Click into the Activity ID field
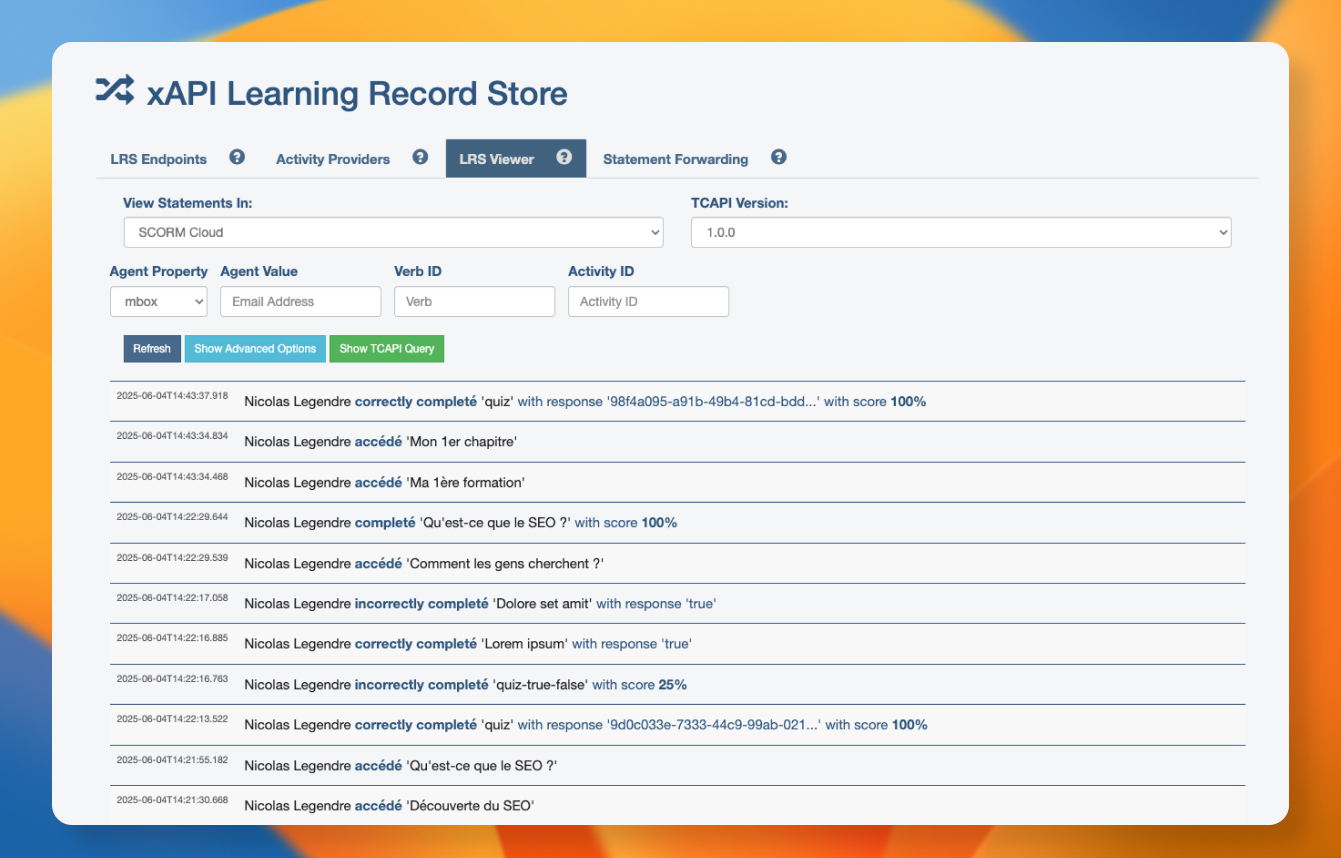Screen dimensions: 1341x858 (648, 301)
